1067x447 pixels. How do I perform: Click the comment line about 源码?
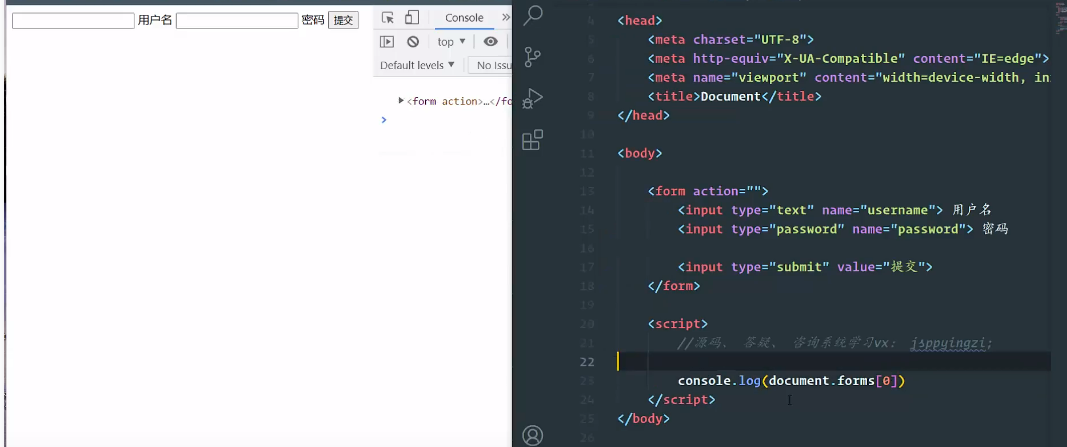pyautogui.click(x=836, y=343)
